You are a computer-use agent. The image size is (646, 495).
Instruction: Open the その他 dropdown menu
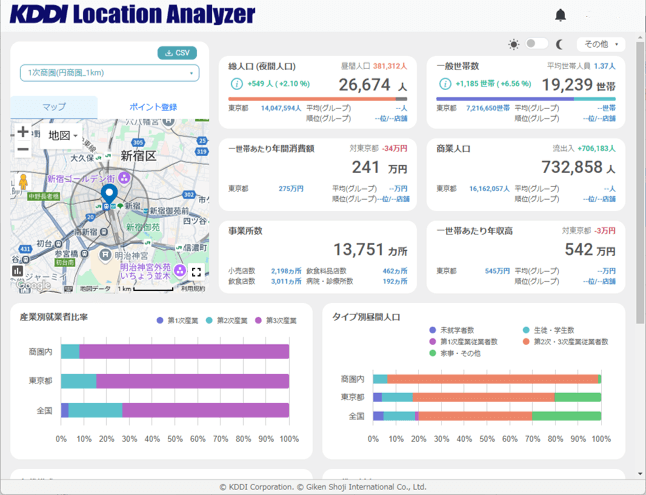601,44
